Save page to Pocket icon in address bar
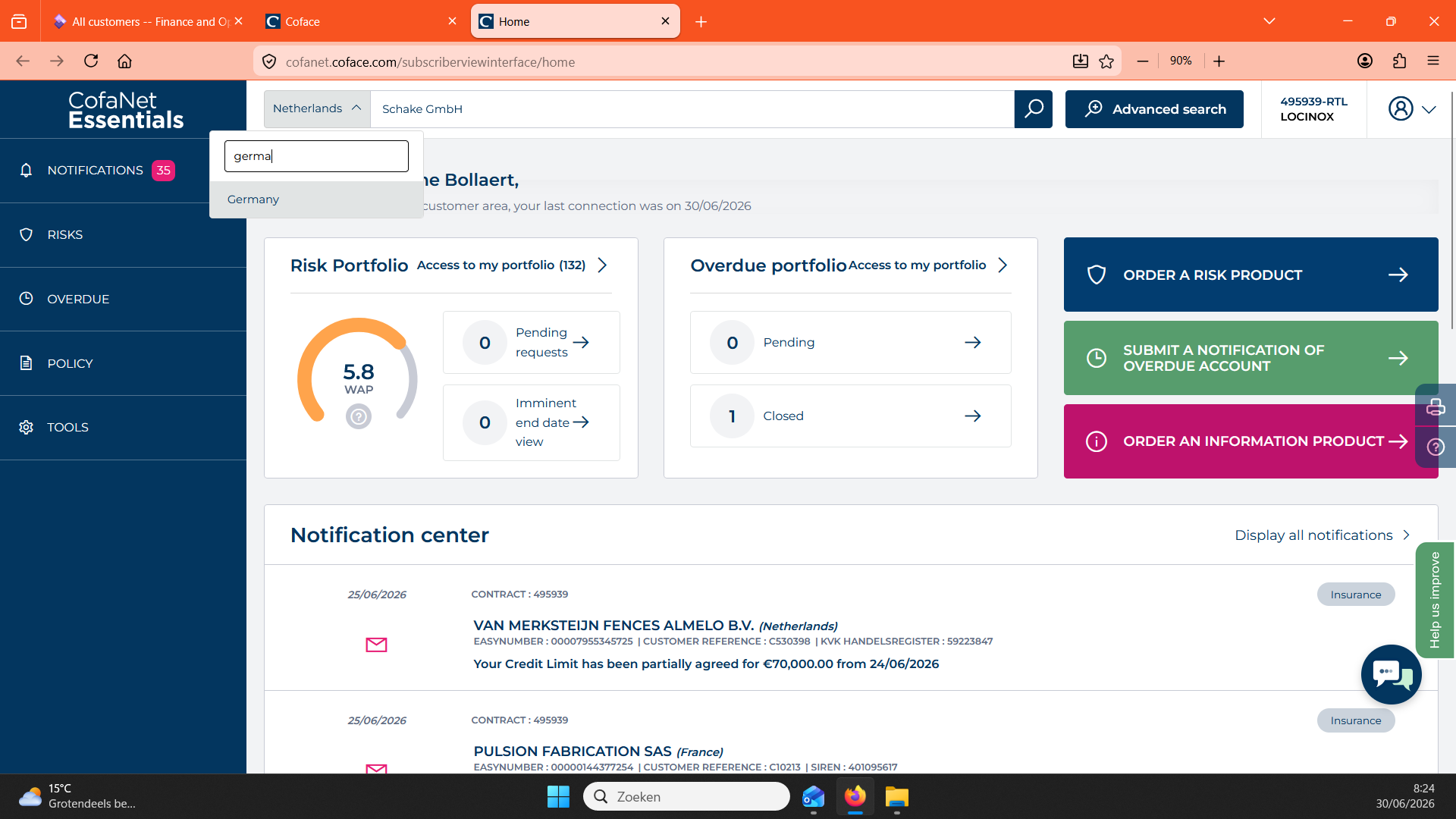Screen dimensions: 1456x819 (1081, 61)
